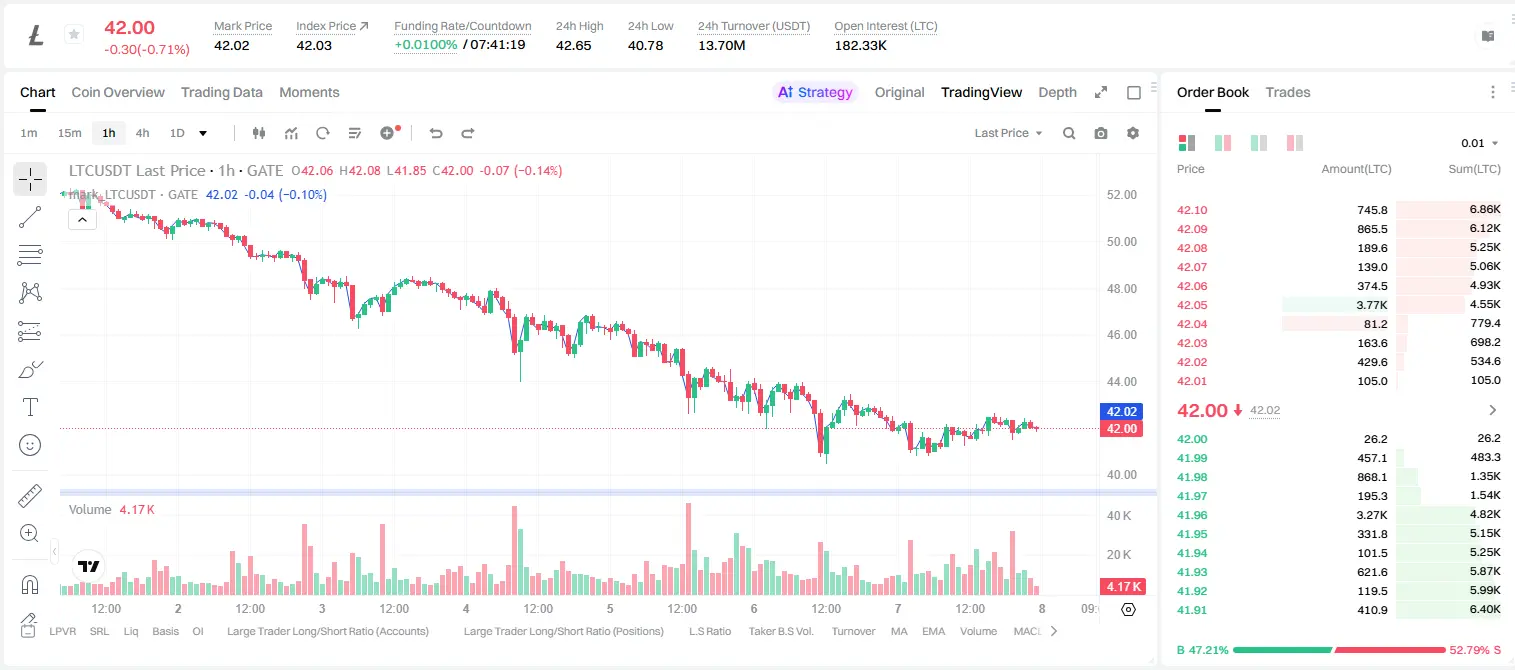Open the Last Price dropdown
The width and height of the screenshot is (1515, 670).
pyautogui.click(x=1008, y=133)
